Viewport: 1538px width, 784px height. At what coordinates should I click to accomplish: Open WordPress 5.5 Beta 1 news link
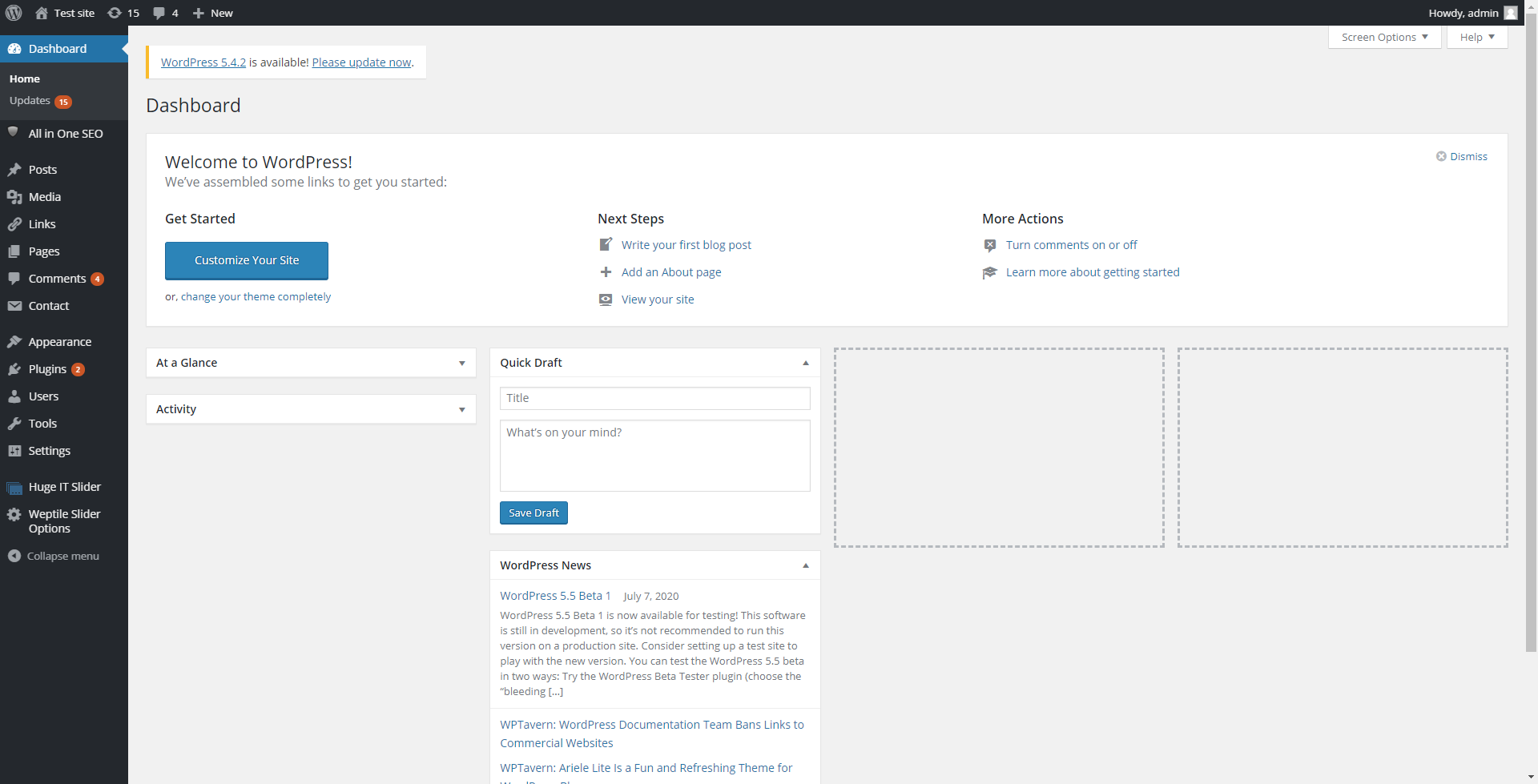555,596
